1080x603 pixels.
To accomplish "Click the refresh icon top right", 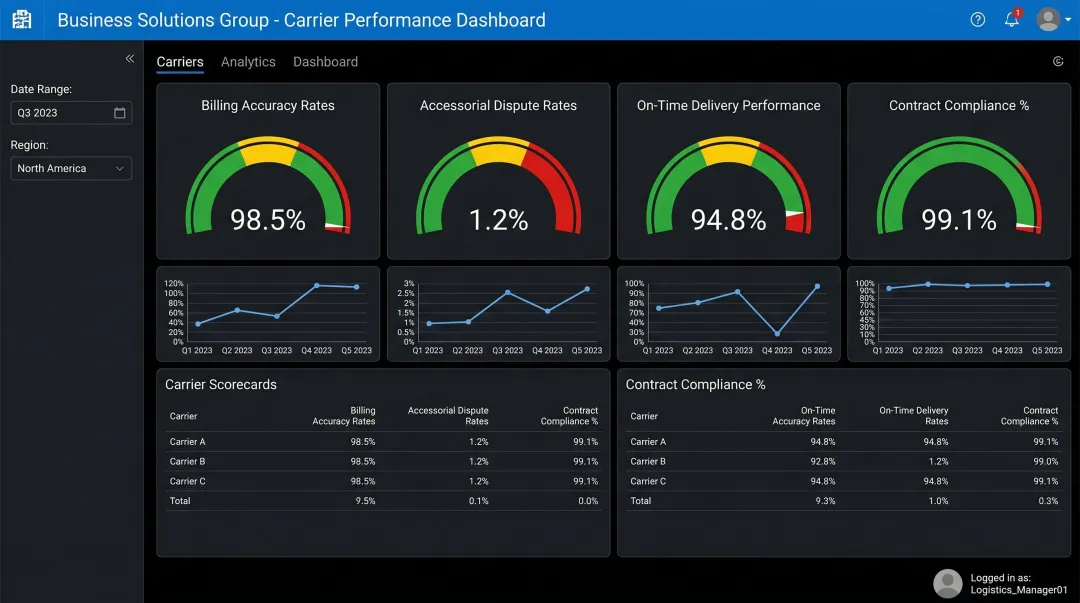I will [x=1058, y=61].
